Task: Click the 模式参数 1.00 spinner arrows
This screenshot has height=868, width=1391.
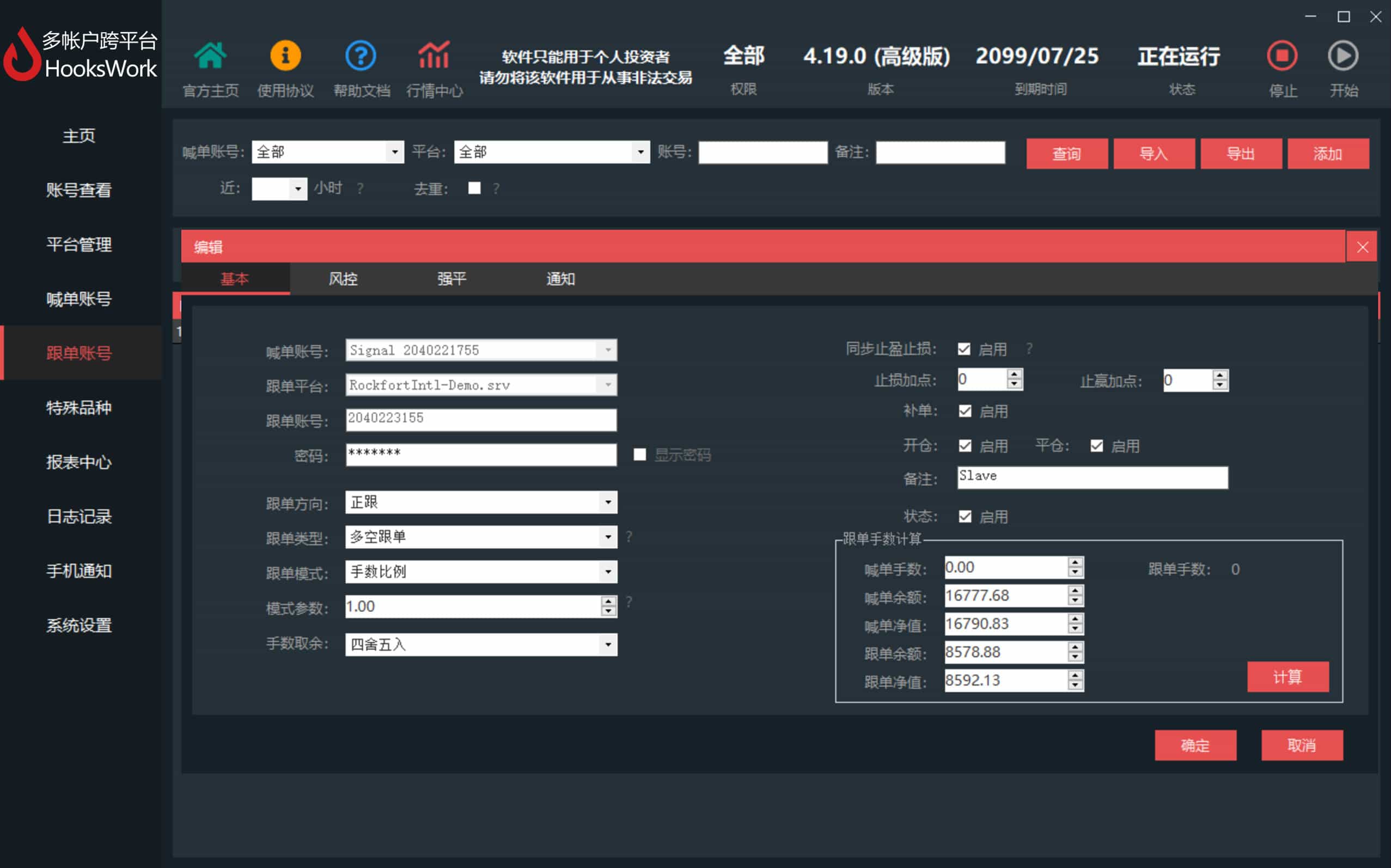Action: point(608,606)
